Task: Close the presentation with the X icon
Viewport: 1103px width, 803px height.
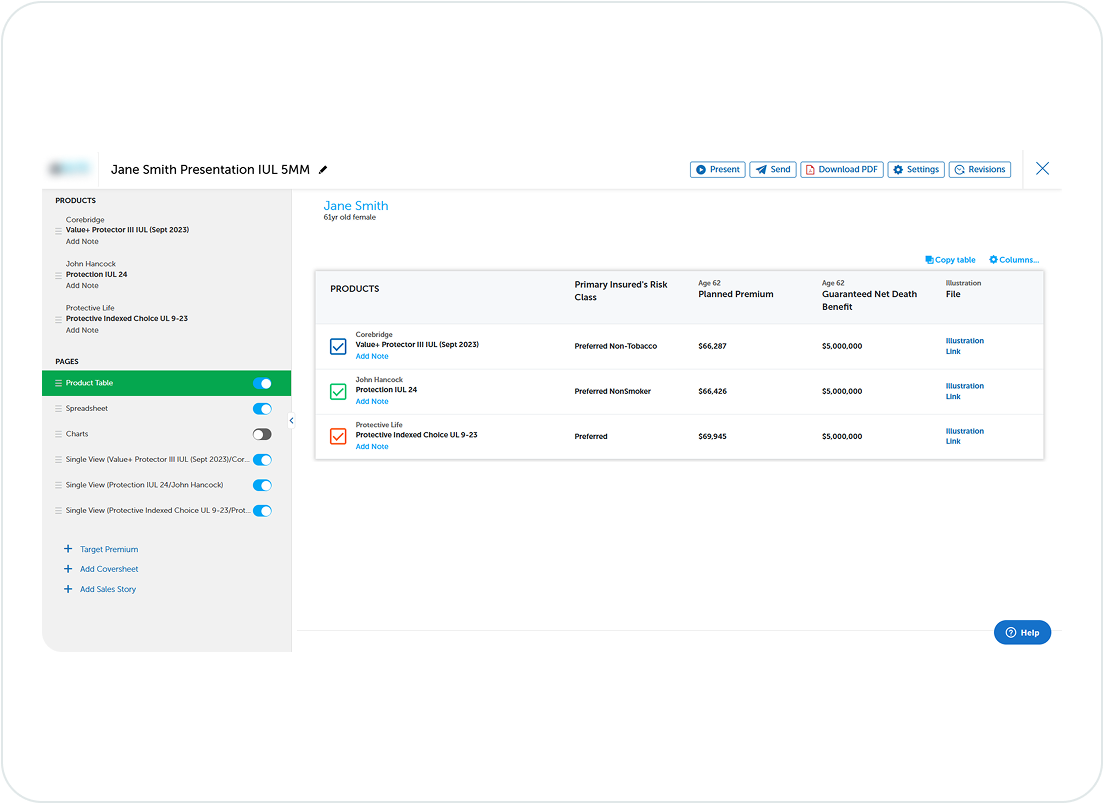Action: [1043, 168]
